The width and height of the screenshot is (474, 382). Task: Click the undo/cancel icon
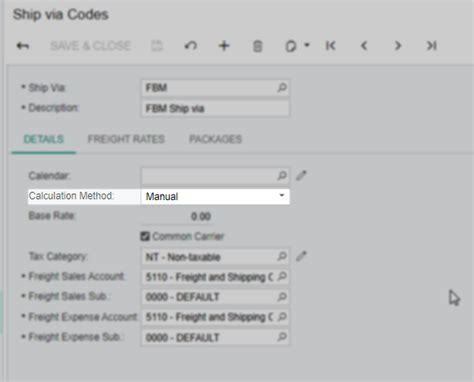(191, 46)
